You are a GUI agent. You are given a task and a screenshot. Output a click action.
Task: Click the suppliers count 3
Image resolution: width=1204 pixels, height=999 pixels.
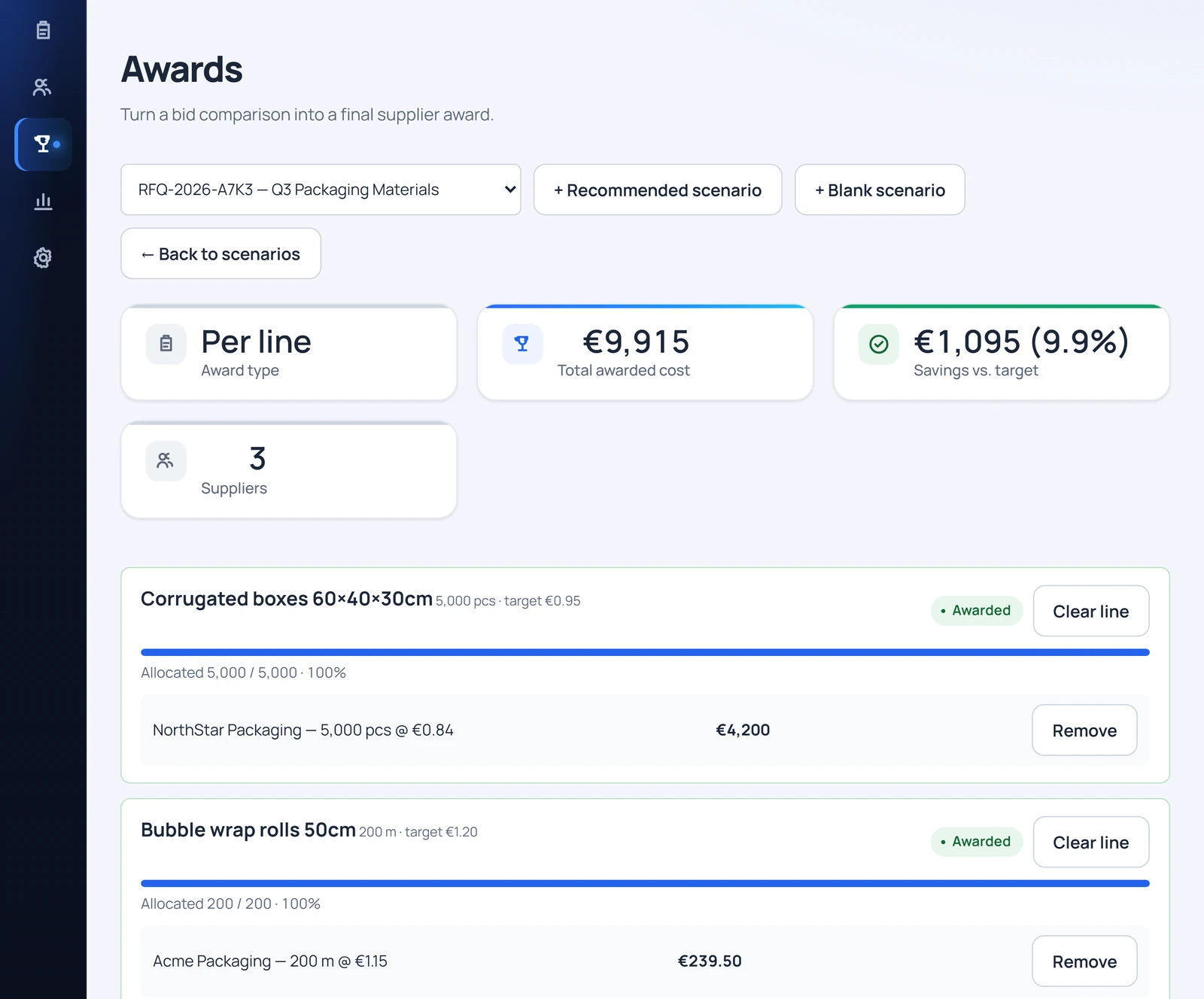[257, 458]
